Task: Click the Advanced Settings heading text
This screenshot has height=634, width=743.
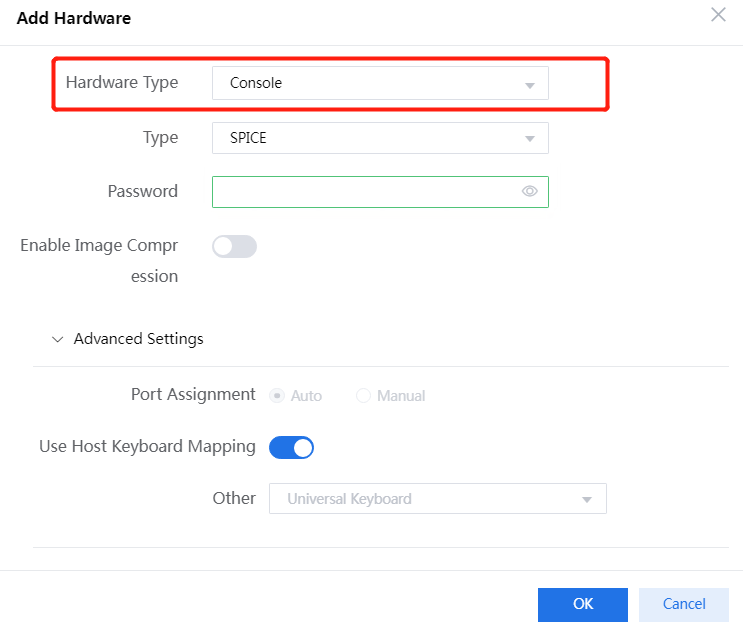Action: (x=138, y=339)
